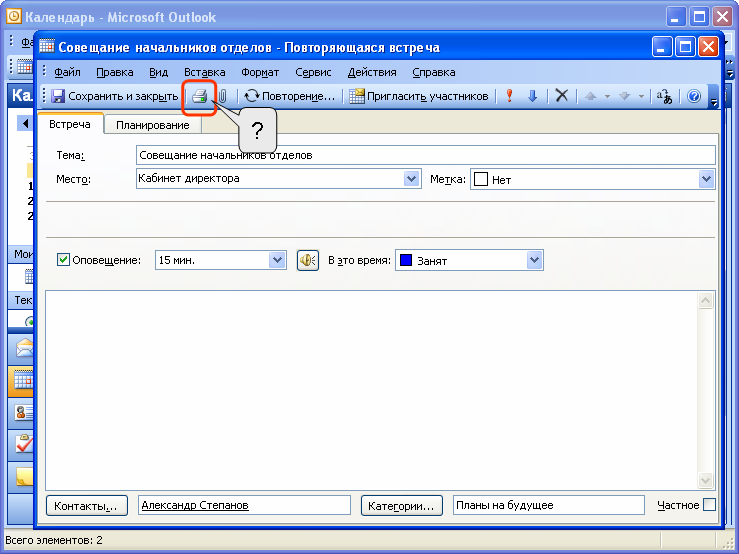Open Contacts pane icon in Outlook sidebar

[x=24, y=413]
